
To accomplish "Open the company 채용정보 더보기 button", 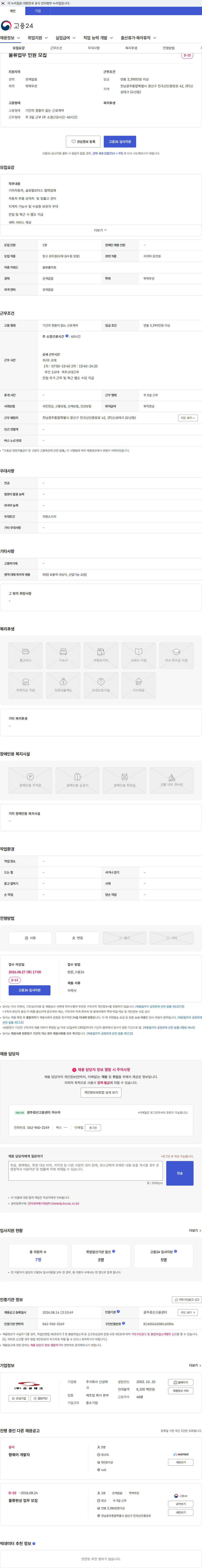I will click(x=181, y=1391).
